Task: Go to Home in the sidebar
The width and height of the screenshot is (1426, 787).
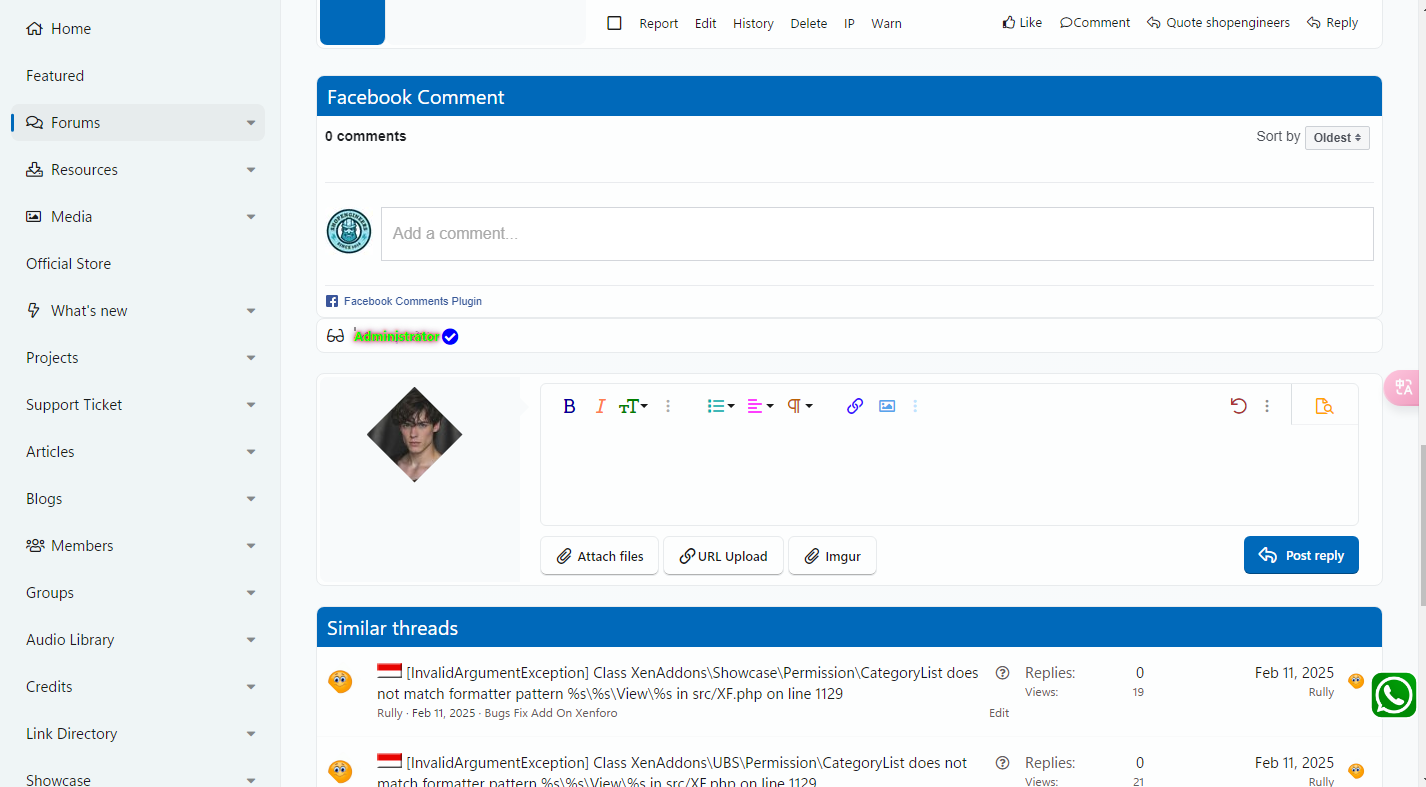Action: click(x=59, y=29)
